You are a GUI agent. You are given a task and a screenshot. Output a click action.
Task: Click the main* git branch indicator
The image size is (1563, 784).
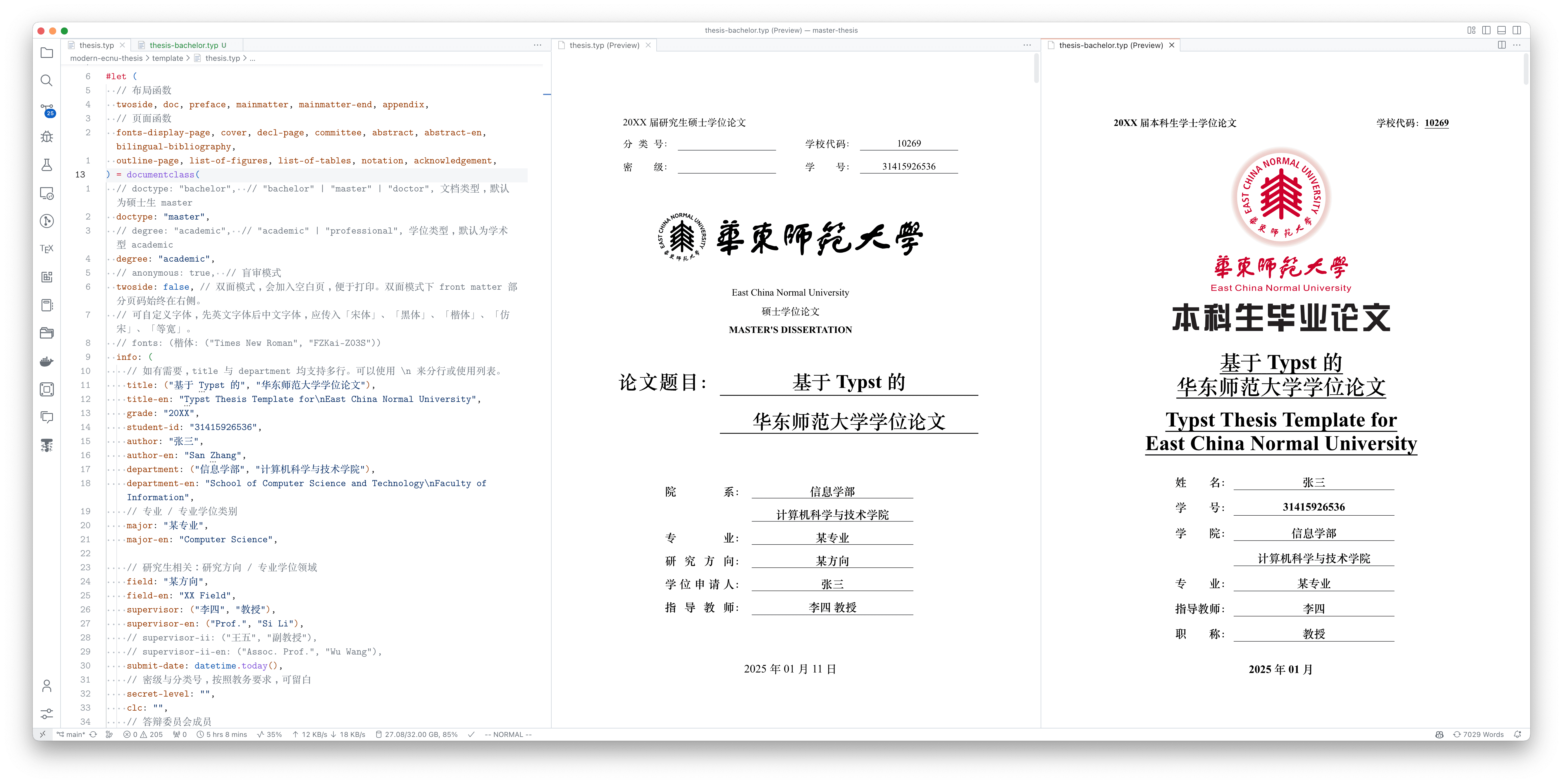point(71,734)
